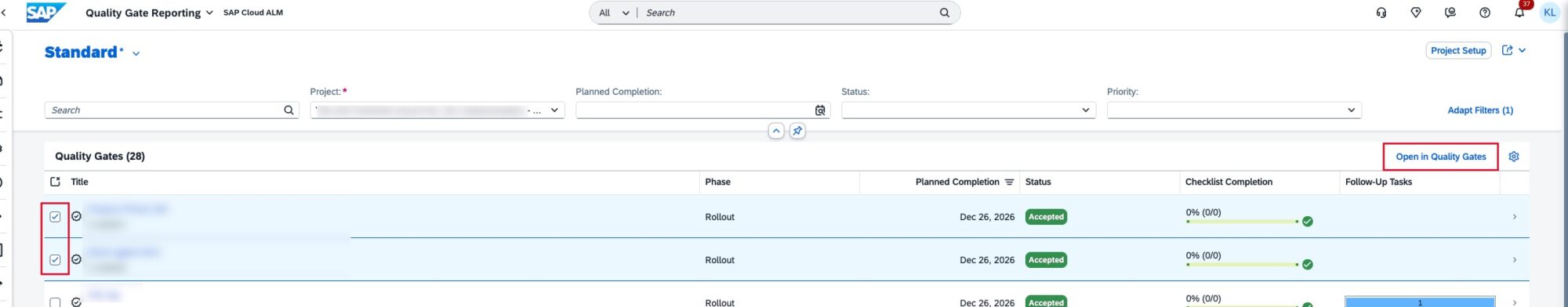Click the Follow-Up Tasks column header
Viewport: 1568px width, 307px height.
[1378, 182]
